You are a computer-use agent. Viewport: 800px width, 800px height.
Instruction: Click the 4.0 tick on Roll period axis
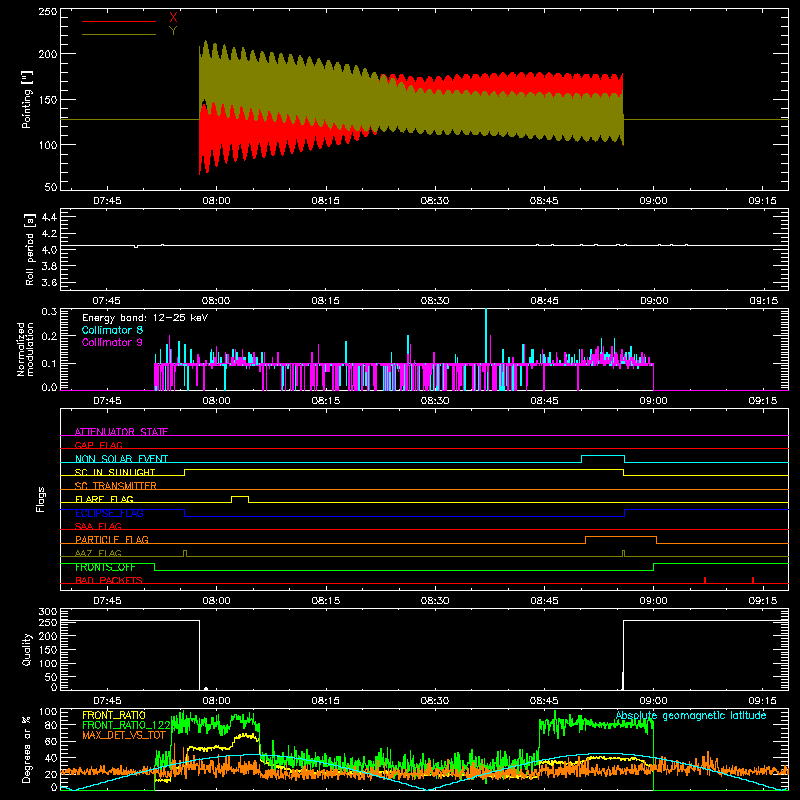click(49, 250)
